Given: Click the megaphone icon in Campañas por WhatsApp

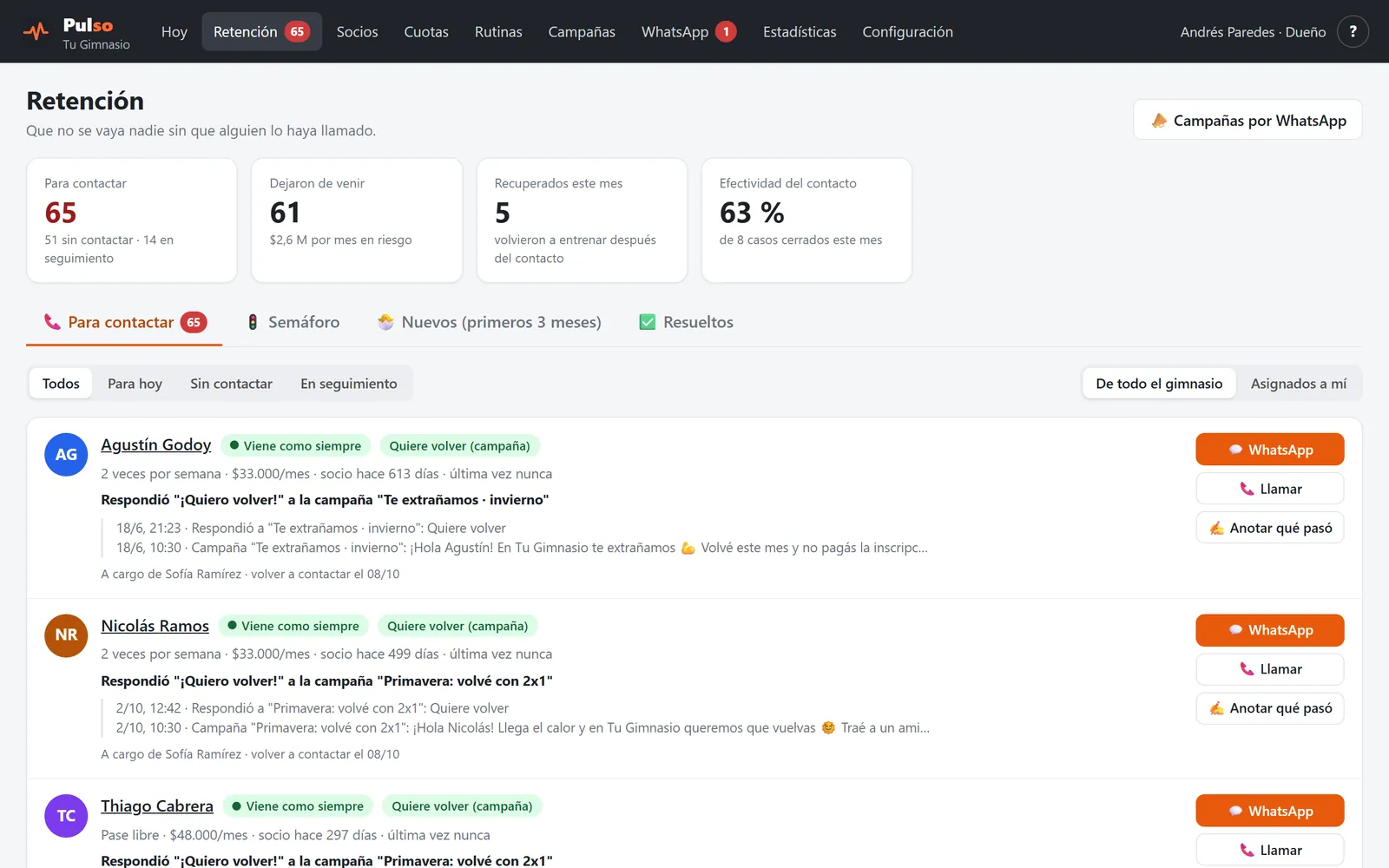Looking at the screenshot, I should pyautogui.click(x=1159, y=120).
